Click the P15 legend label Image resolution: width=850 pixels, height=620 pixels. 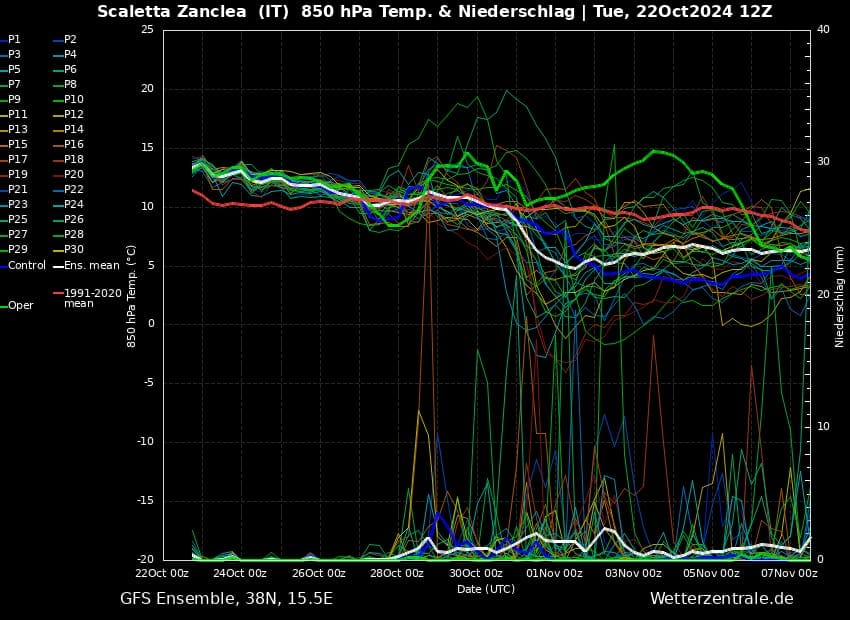click(x=18, y=144)
